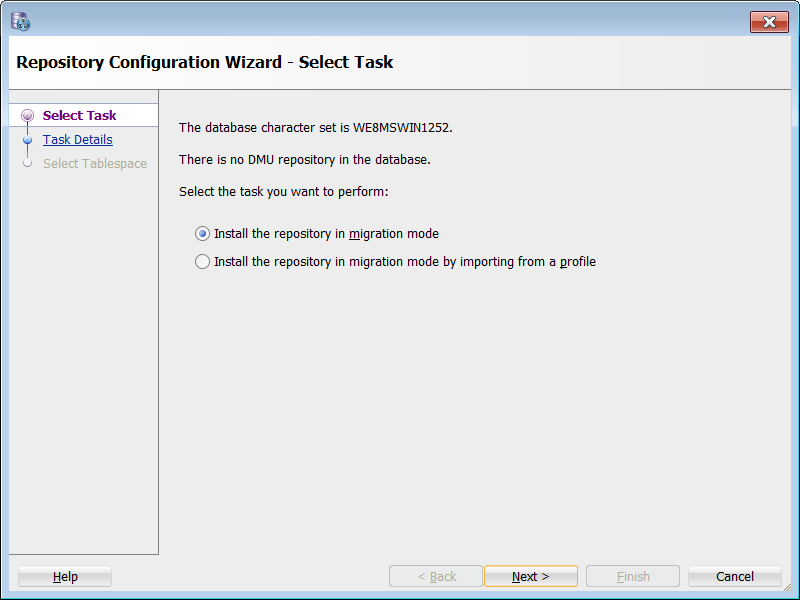
Task: Click the greyed-out Back button
Action: (436, 577)
